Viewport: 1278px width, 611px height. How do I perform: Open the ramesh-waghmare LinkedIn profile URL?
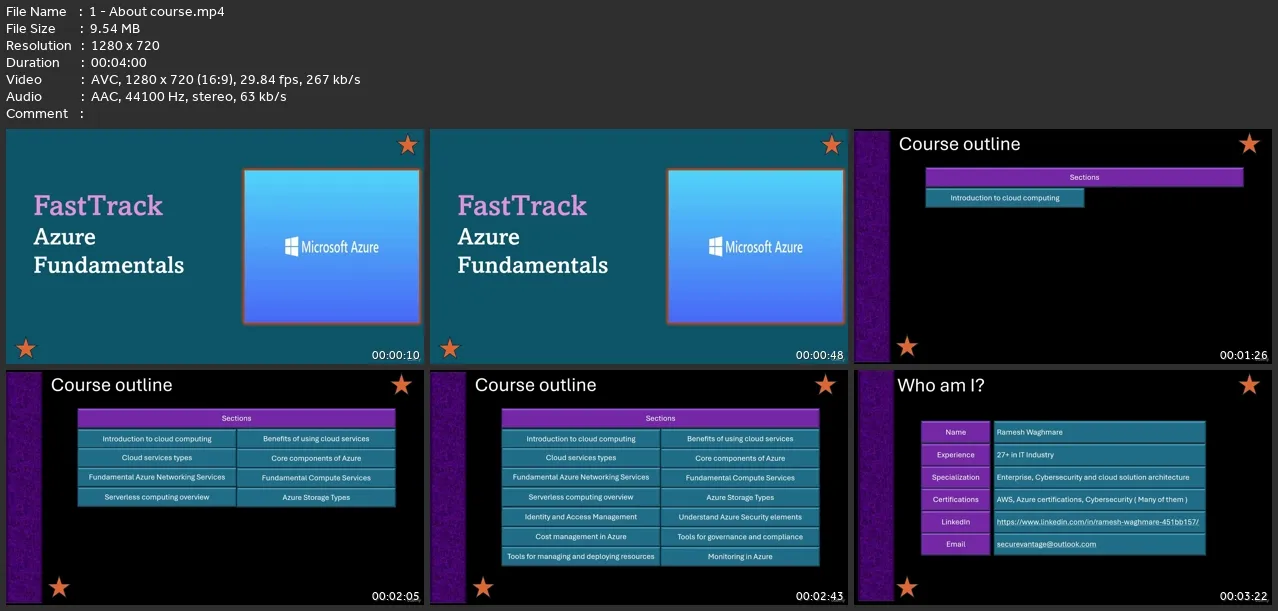click(x=1097, y=522)
